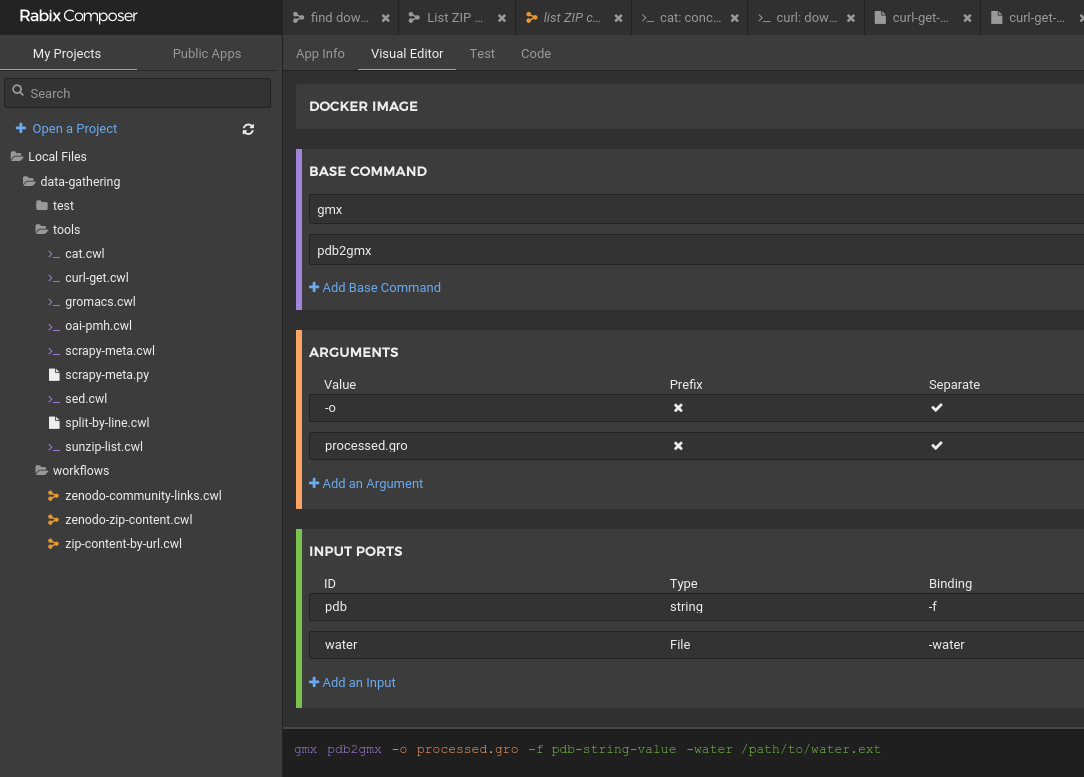The image size is (1084, 777).
Task: Click the 'string' type cell of pdb
Action: [686, 607]
